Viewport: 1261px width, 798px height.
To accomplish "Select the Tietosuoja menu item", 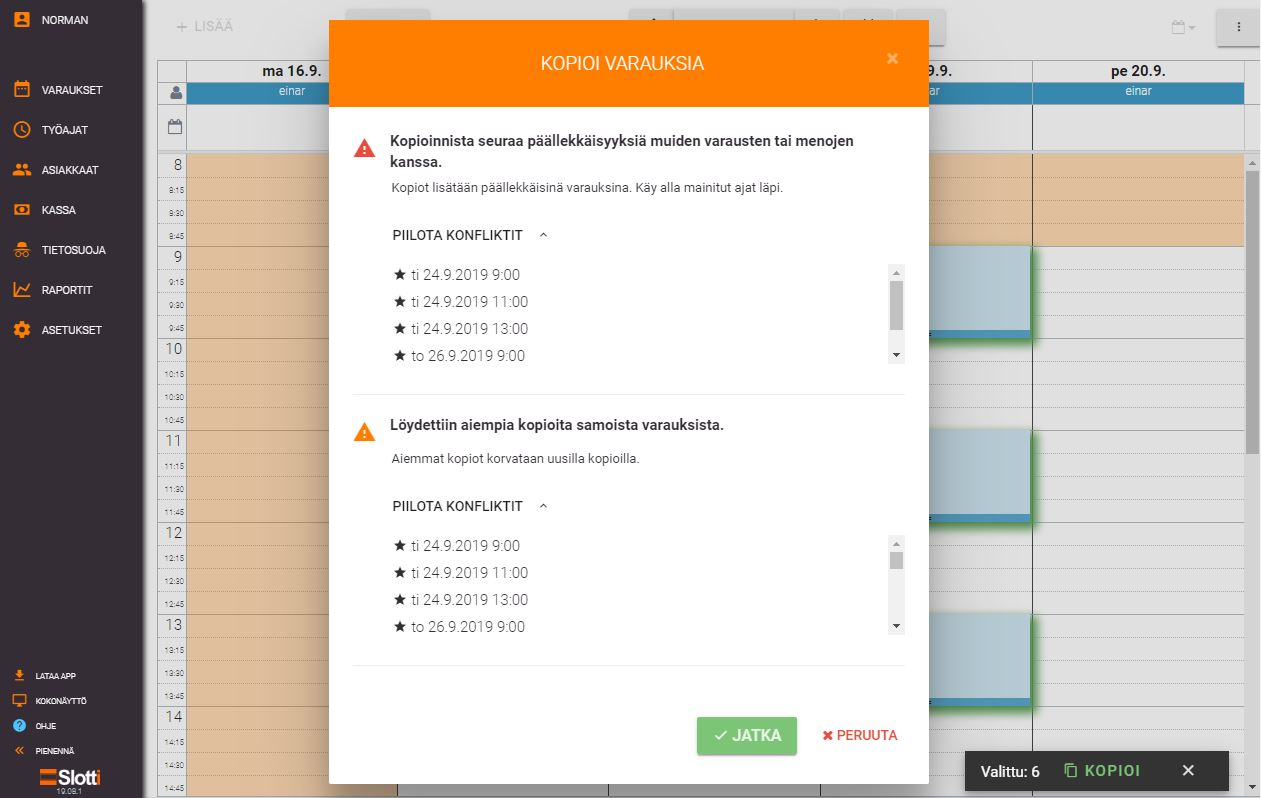I will pos(74,250).
